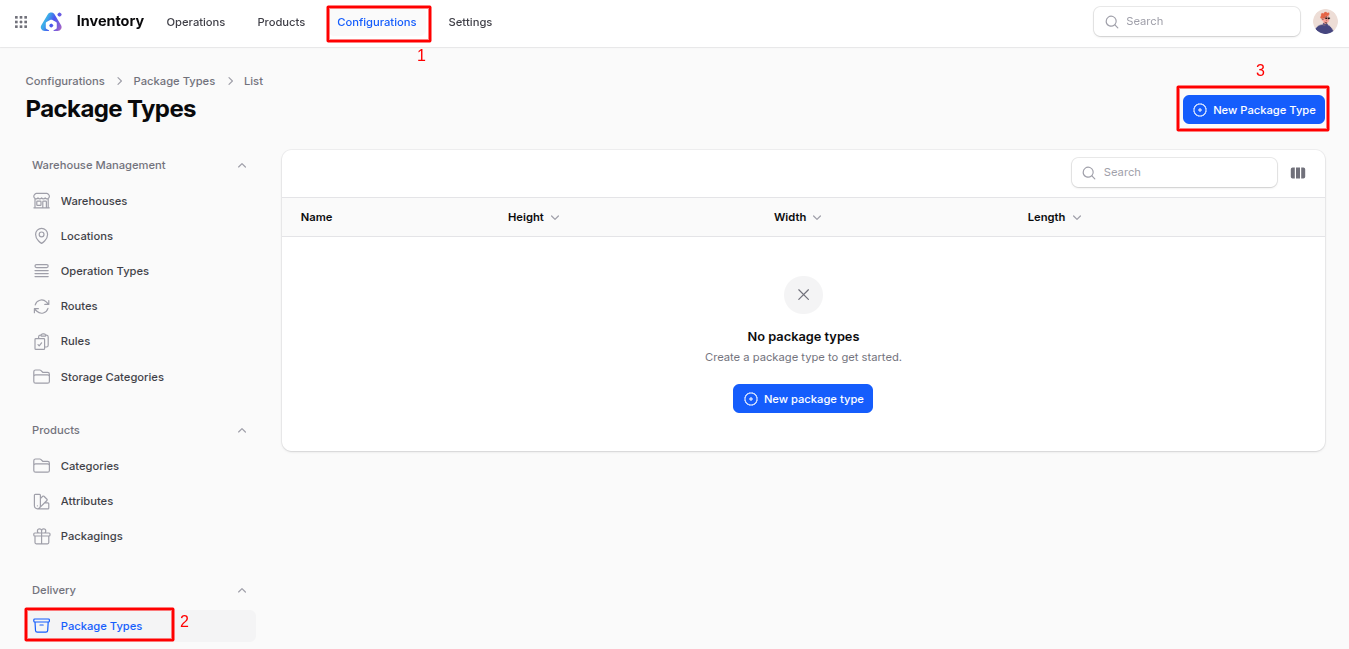
Task: Collapse the Warehouse Management section
Action: [241, 165]
